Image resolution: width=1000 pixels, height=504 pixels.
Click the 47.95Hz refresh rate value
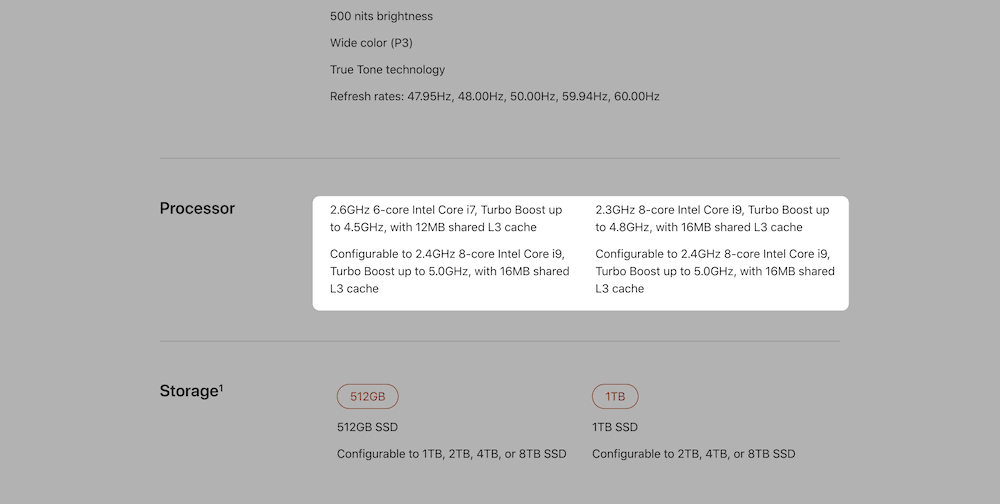click(x=429, y=97)
